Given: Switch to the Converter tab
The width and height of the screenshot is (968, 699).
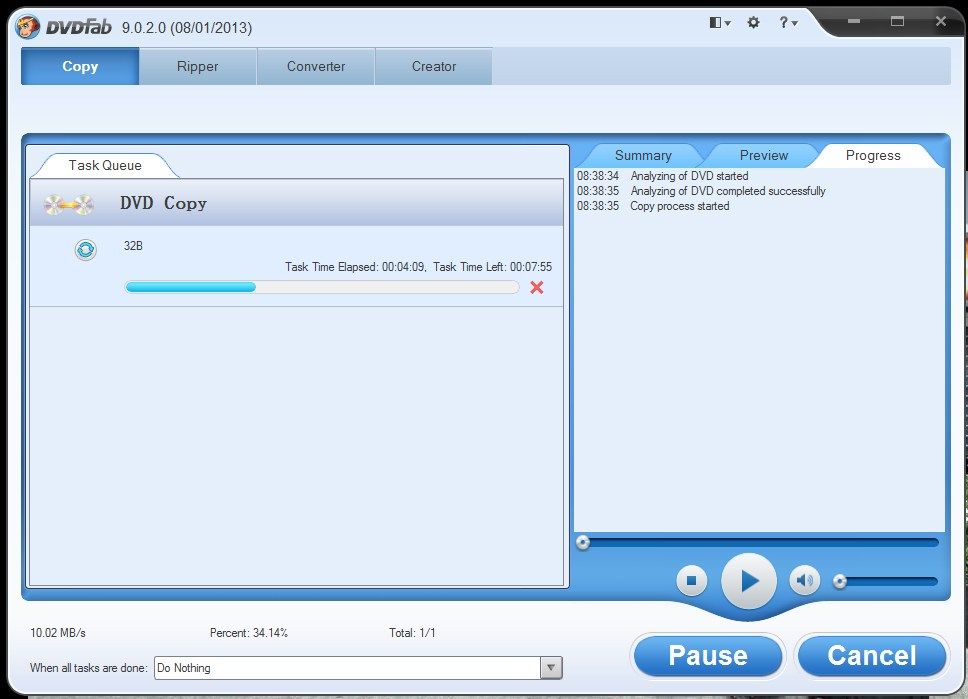Looking at the screenshot, I should pos(315,67).
